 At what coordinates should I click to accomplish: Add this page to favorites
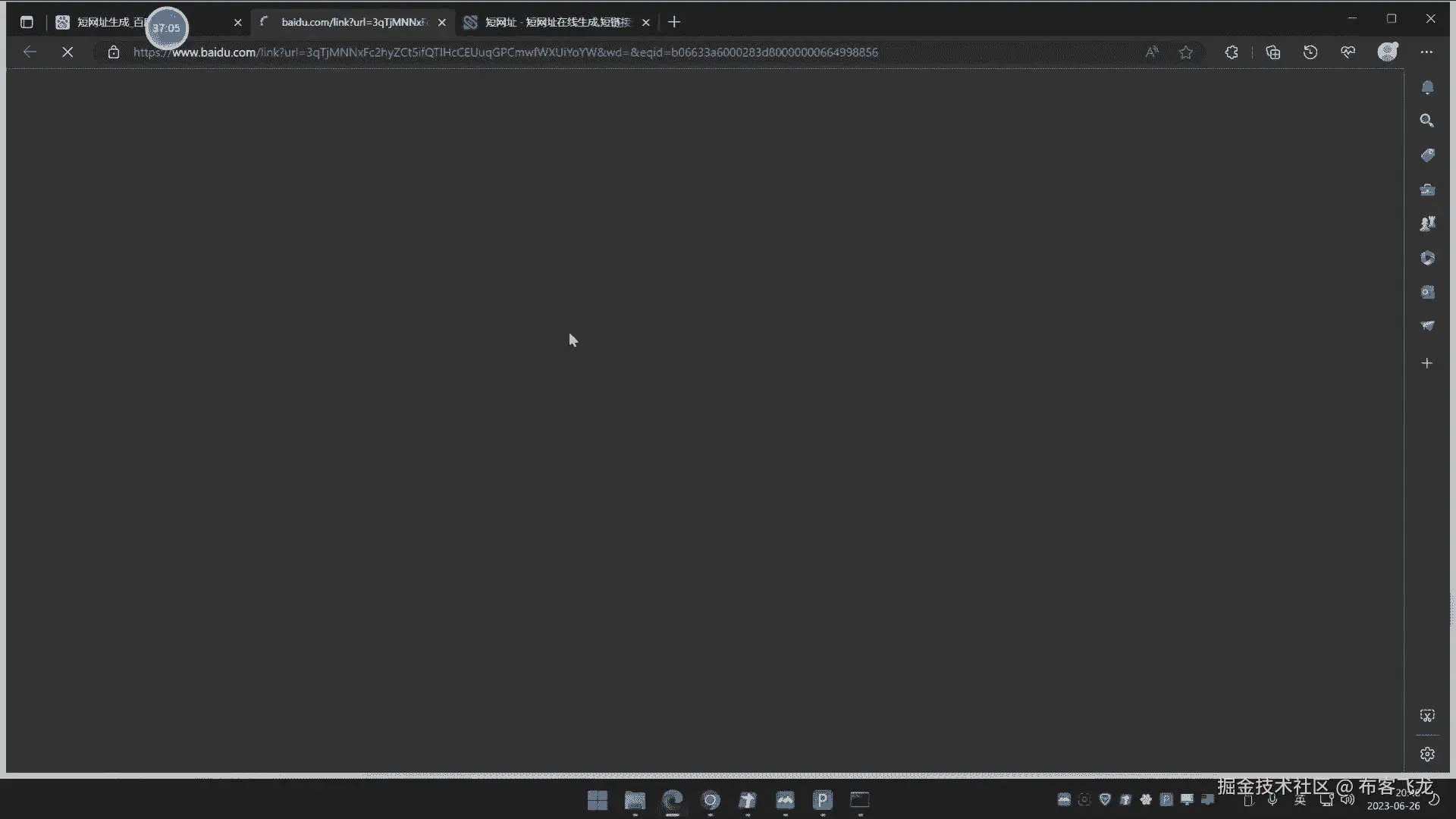pyautogui.click(x=1186, y=52)
